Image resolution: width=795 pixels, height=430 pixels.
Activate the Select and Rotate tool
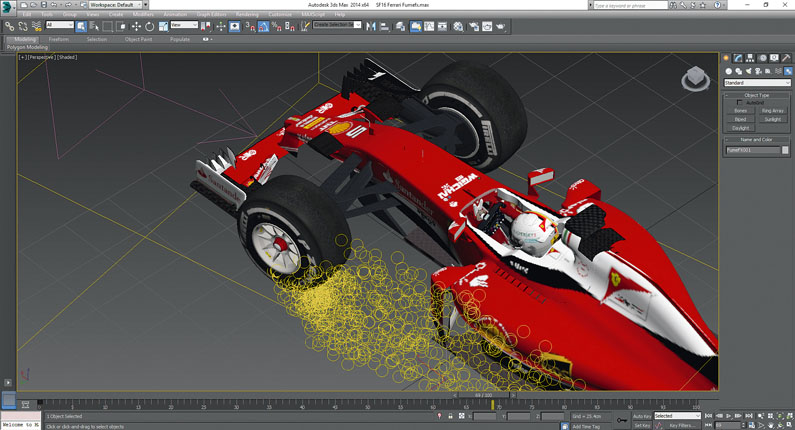coord(150,26)
